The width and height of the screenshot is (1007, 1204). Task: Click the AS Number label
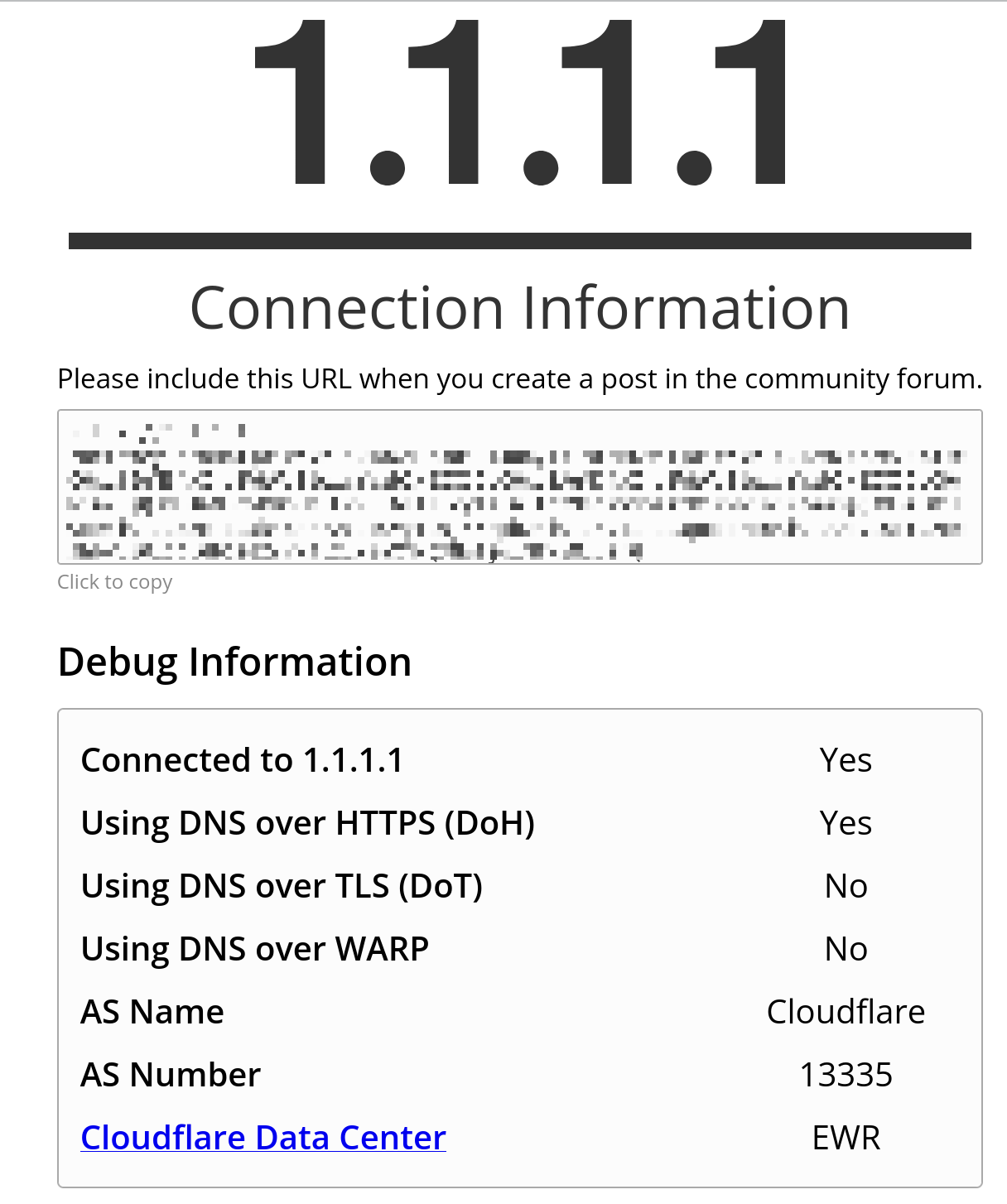tap(170, 1074)
